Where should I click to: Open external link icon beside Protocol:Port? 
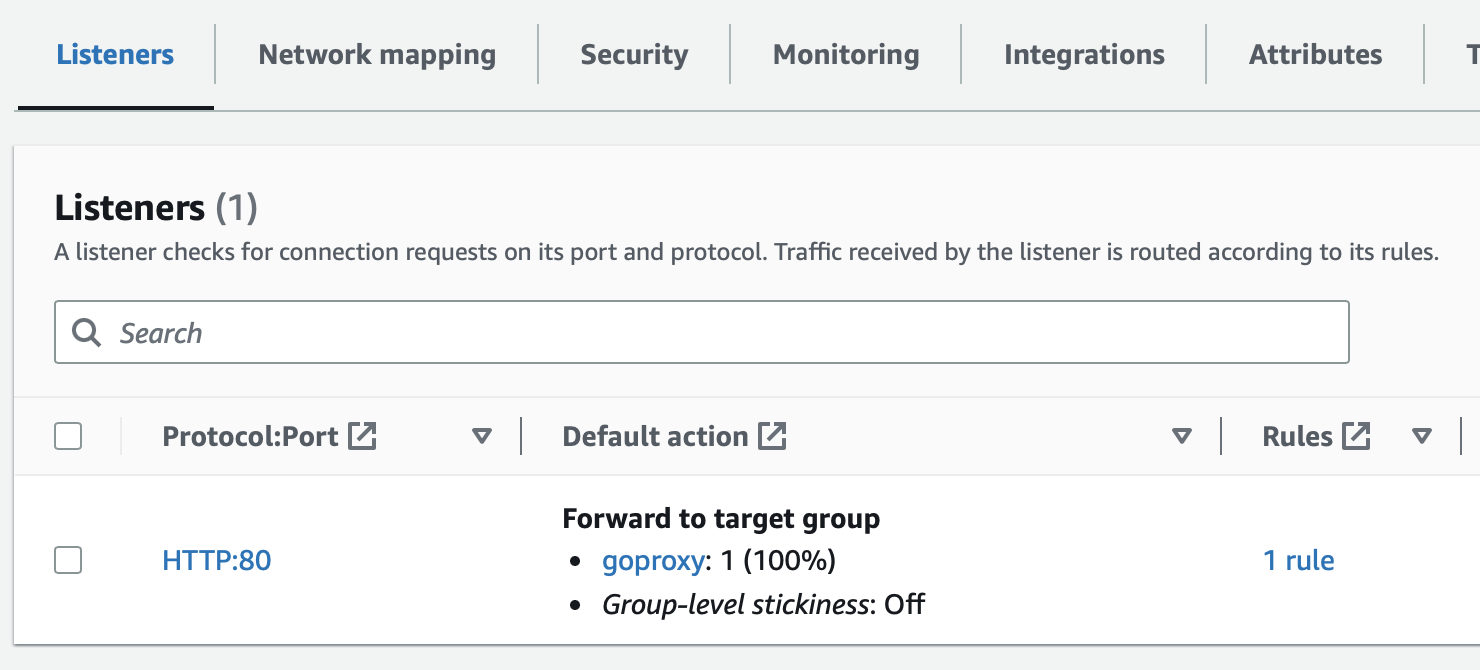[x=362, y=436]
